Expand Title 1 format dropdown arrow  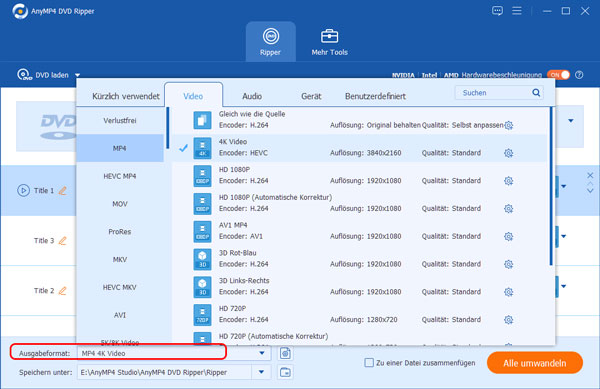(x=564, y=186)
